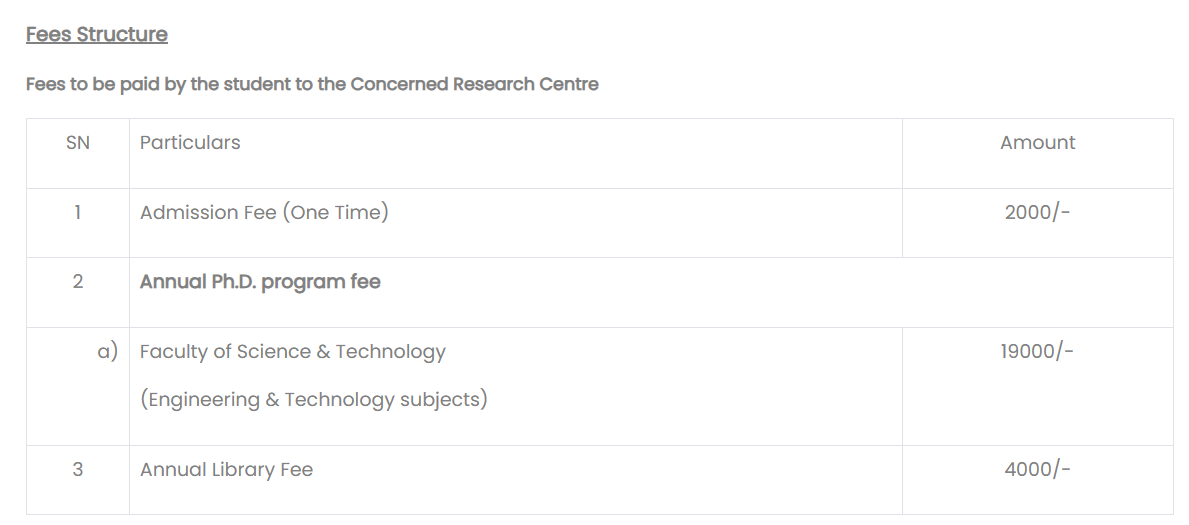Select the Particulars column header
This screenshot has height=525, width=1189.
click(190, 143)
